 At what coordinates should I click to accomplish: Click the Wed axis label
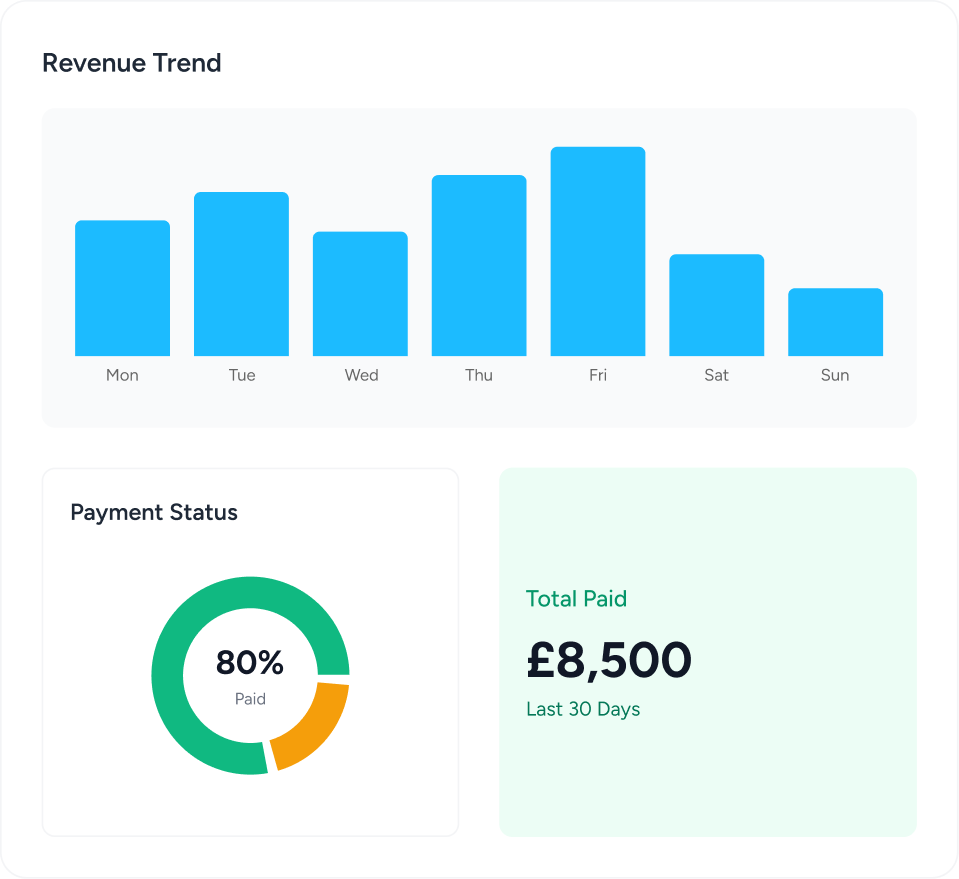[x=361, y=375]
